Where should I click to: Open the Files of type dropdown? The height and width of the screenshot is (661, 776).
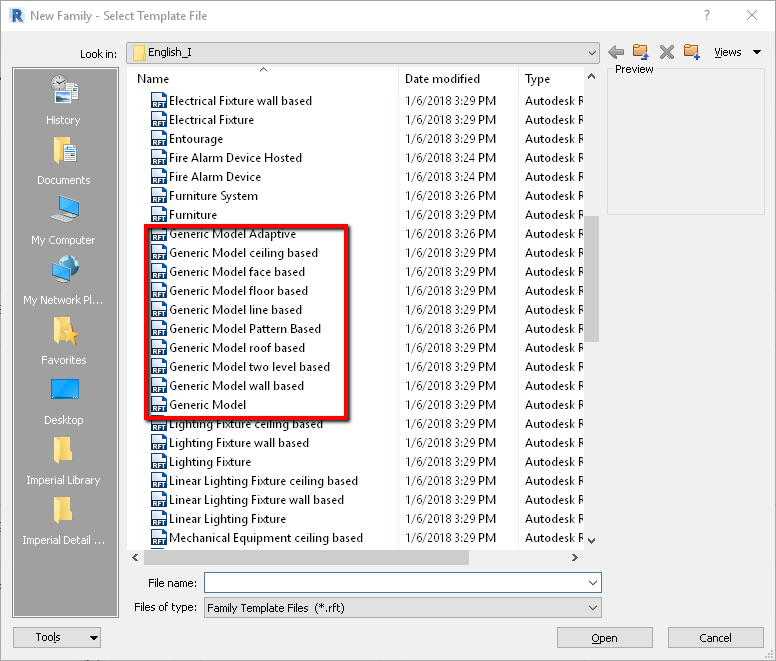[x=593, y=608]
